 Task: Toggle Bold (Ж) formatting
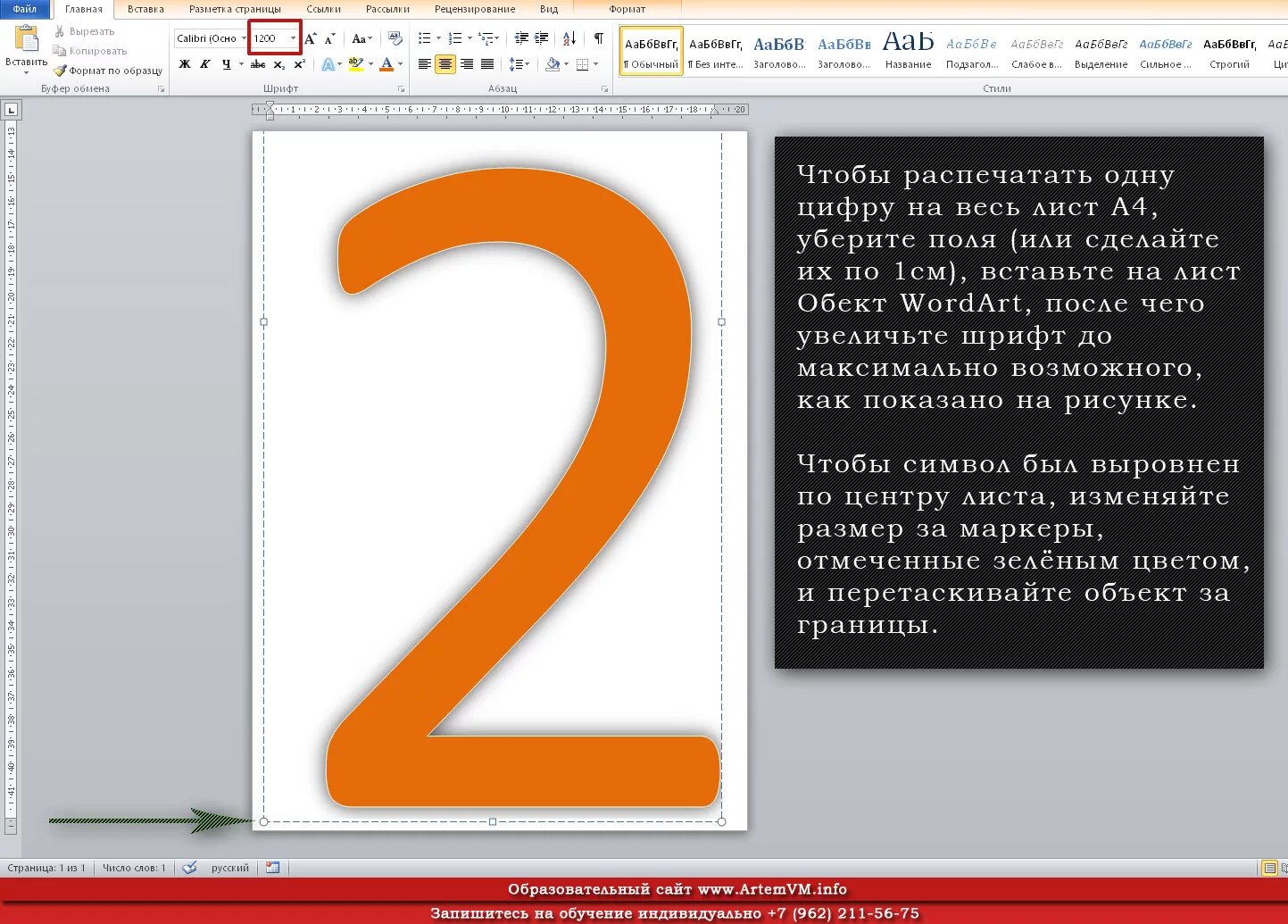(185, 64)
